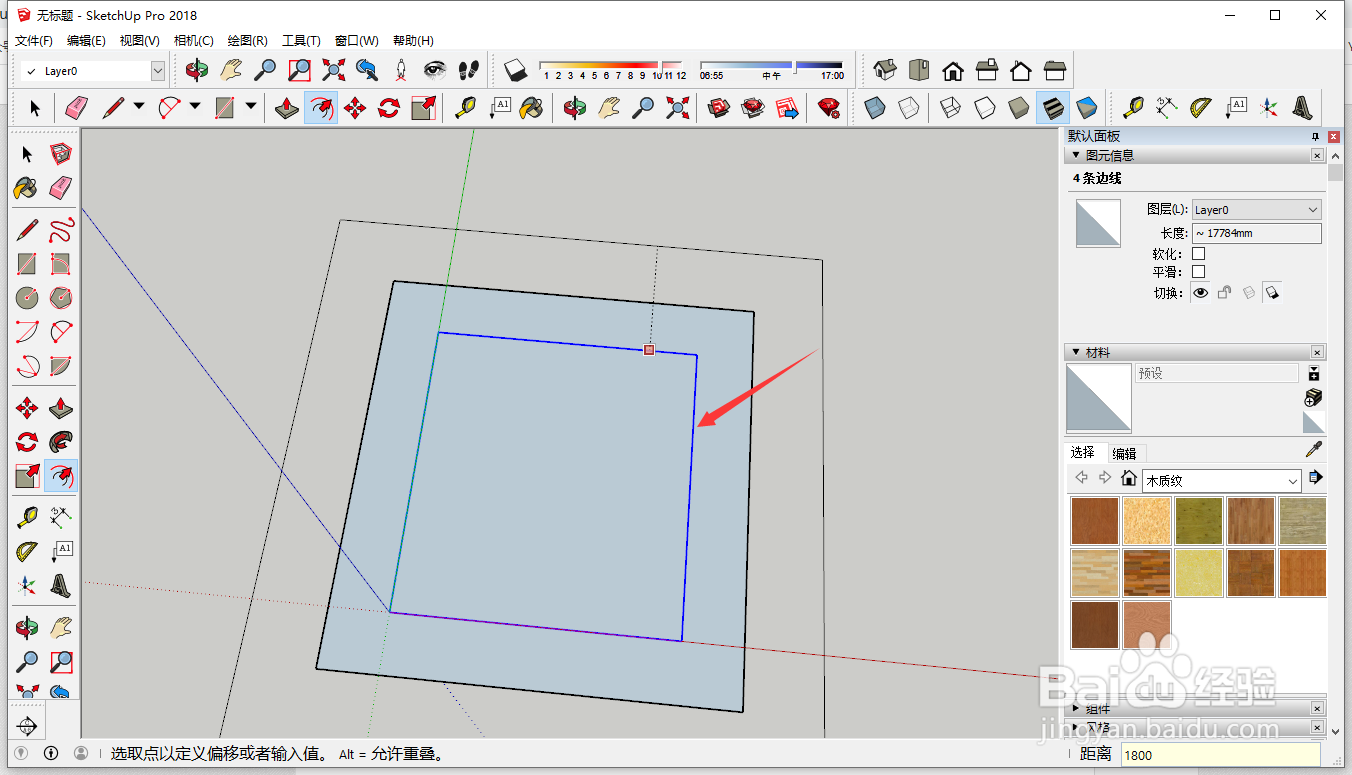Switch to Front view
Image resolution: width=1352 pixels, height=775 pixels.
[953, 70]
